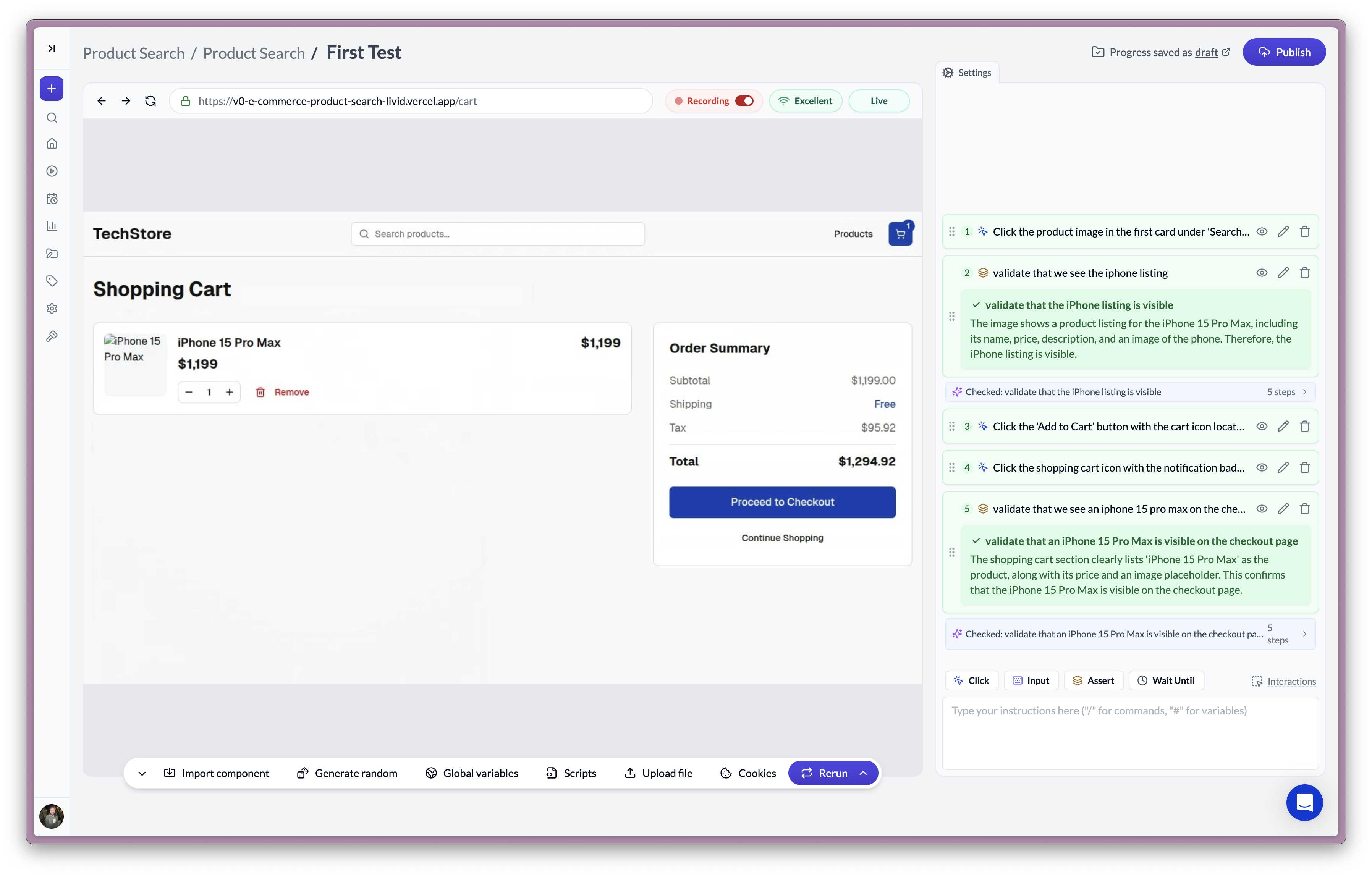Open the home icon in left sidebar
The image size is (1372, 876).
52,144
